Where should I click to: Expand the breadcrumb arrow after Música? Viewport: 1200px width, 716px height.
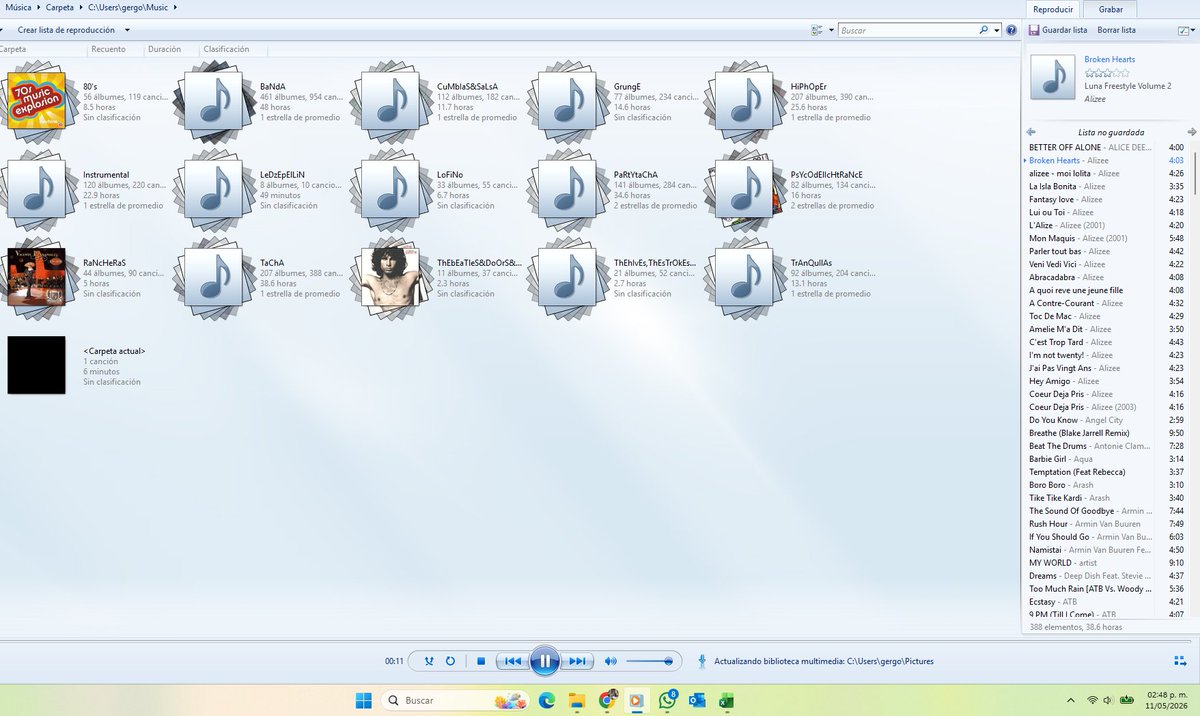(39, 7)
